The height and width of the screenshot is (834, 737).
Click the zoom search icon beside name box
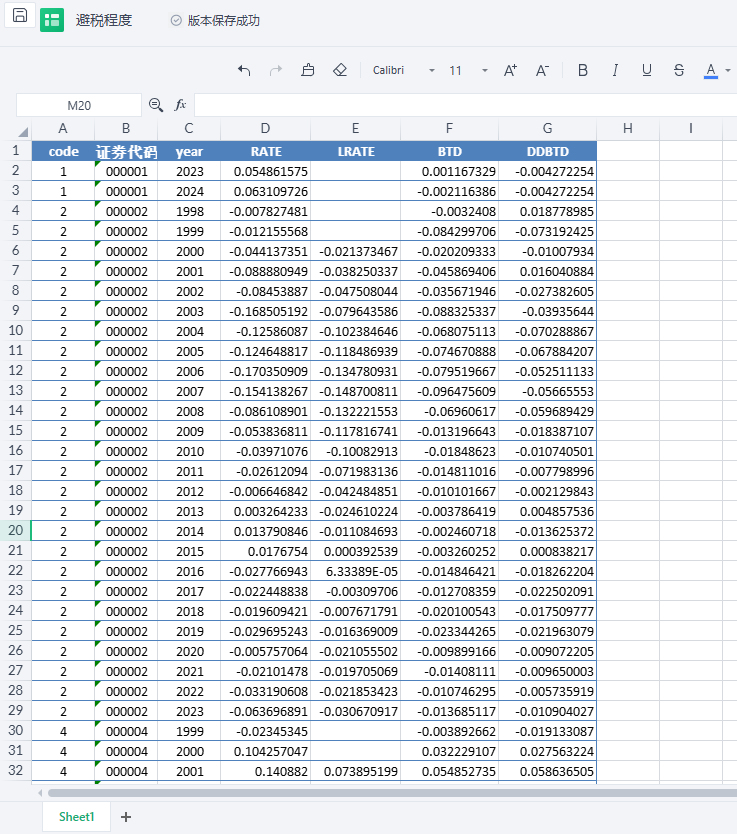click(156, 105)
